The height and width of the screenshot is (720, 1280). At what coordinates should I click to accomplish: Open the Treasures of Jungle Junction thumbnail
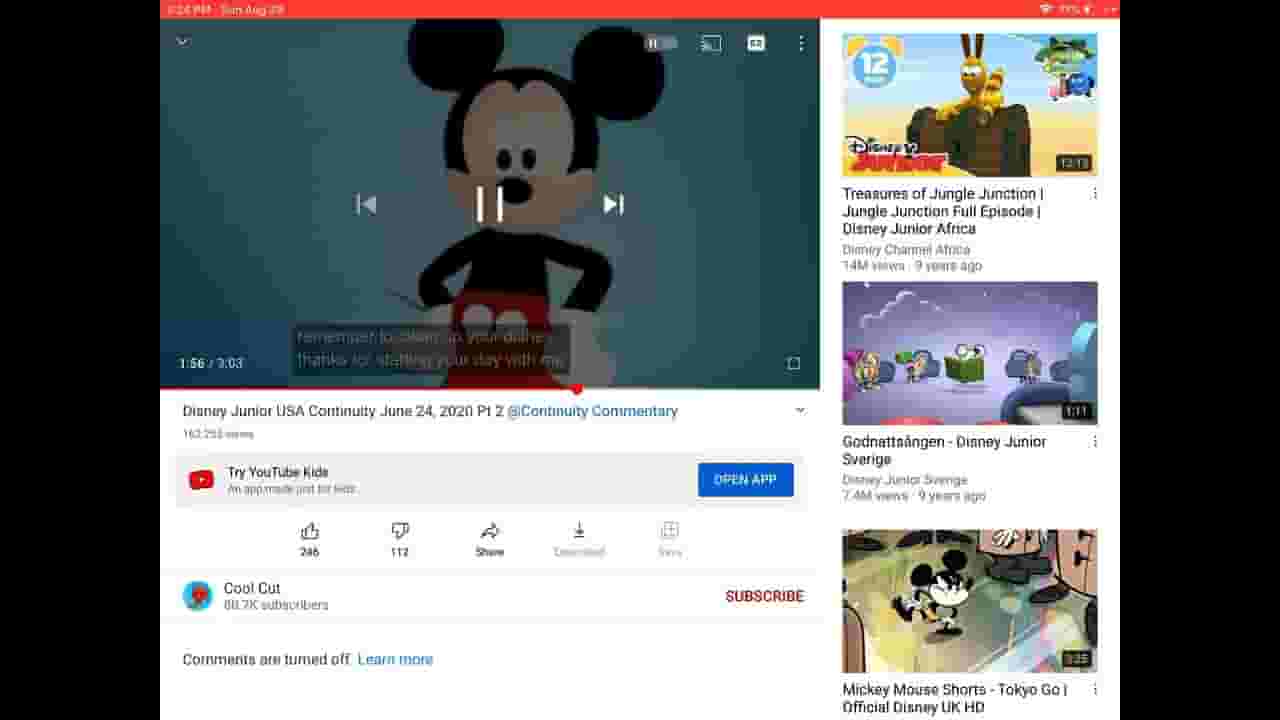pyautogui.click(x=970, y=105)
